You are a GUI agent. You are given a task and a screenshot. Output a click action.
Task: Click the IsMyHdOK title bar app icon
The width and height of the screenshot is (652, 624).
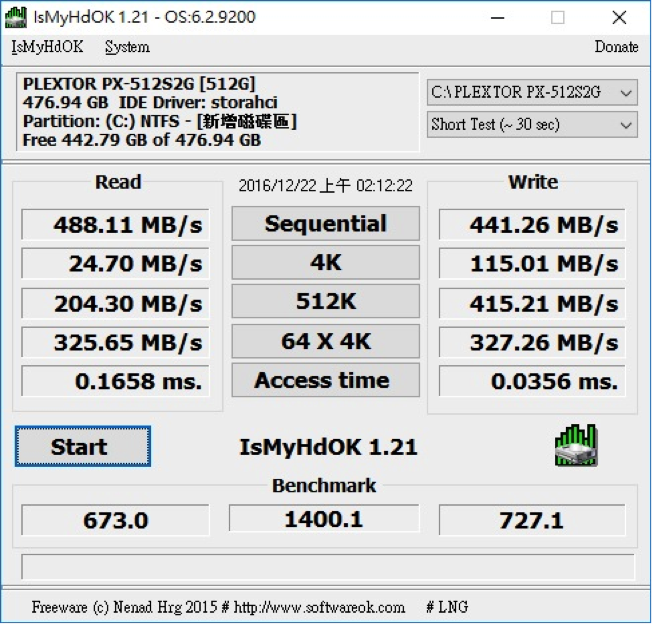click(16, 17)
